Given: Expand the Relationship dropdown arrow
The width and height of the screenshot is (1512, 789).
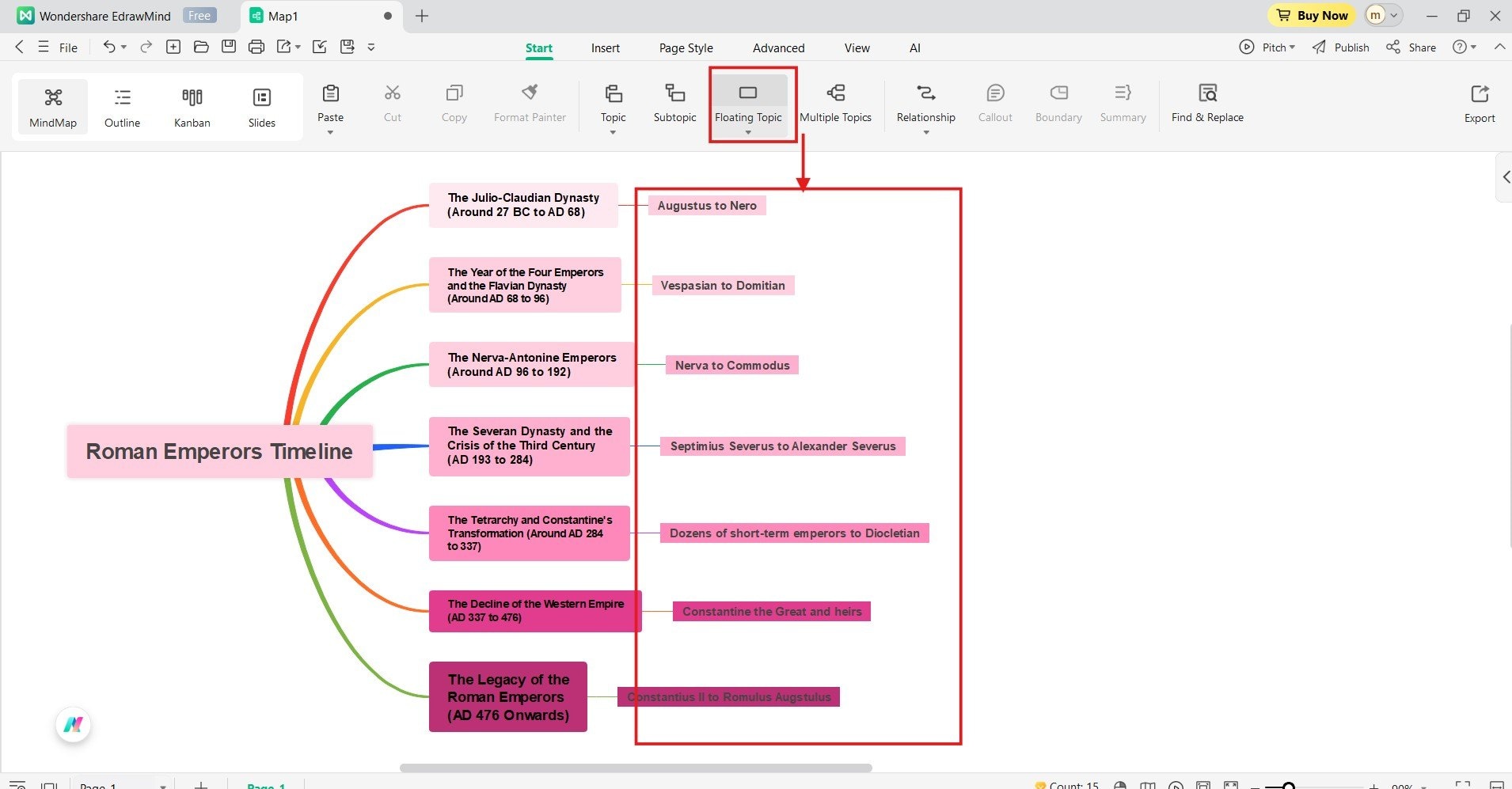Looking at the screenshot, I should 926,132.
